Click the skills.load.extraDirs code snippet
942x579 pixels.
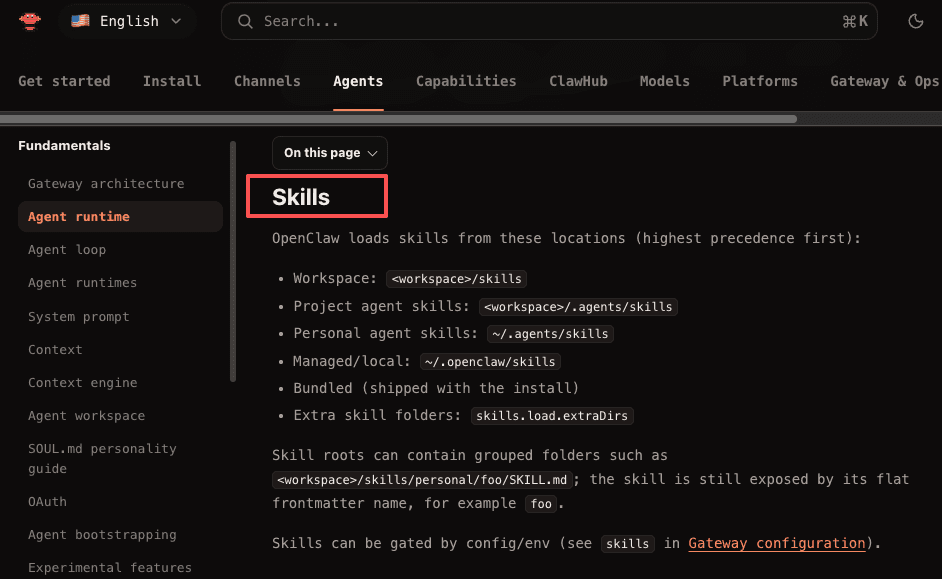[552, 416]
